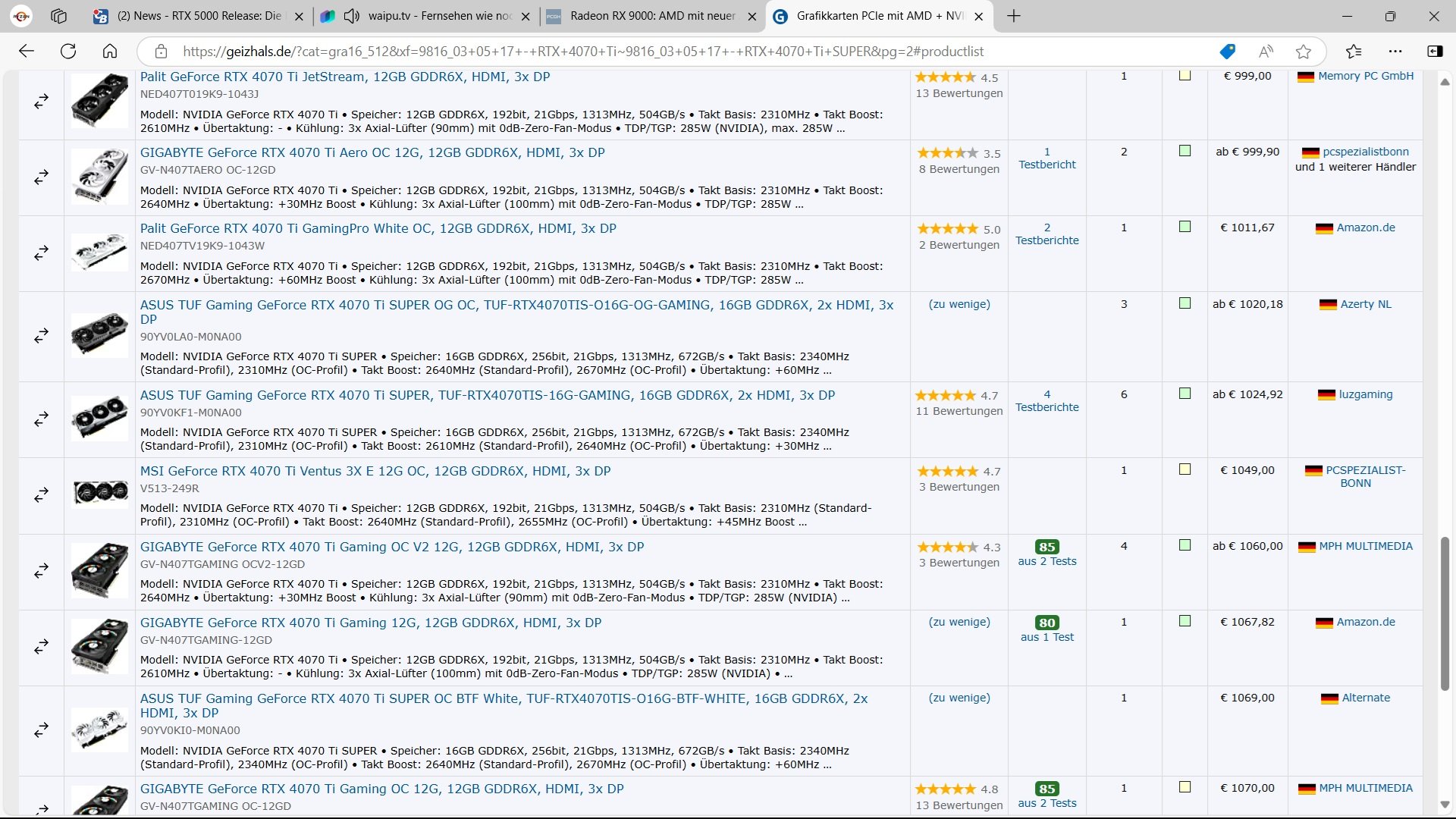Toggle availability box for MSI Ventus row
The width and height of the screenshot is (1456, 819).
click(x=1185, y=469)
